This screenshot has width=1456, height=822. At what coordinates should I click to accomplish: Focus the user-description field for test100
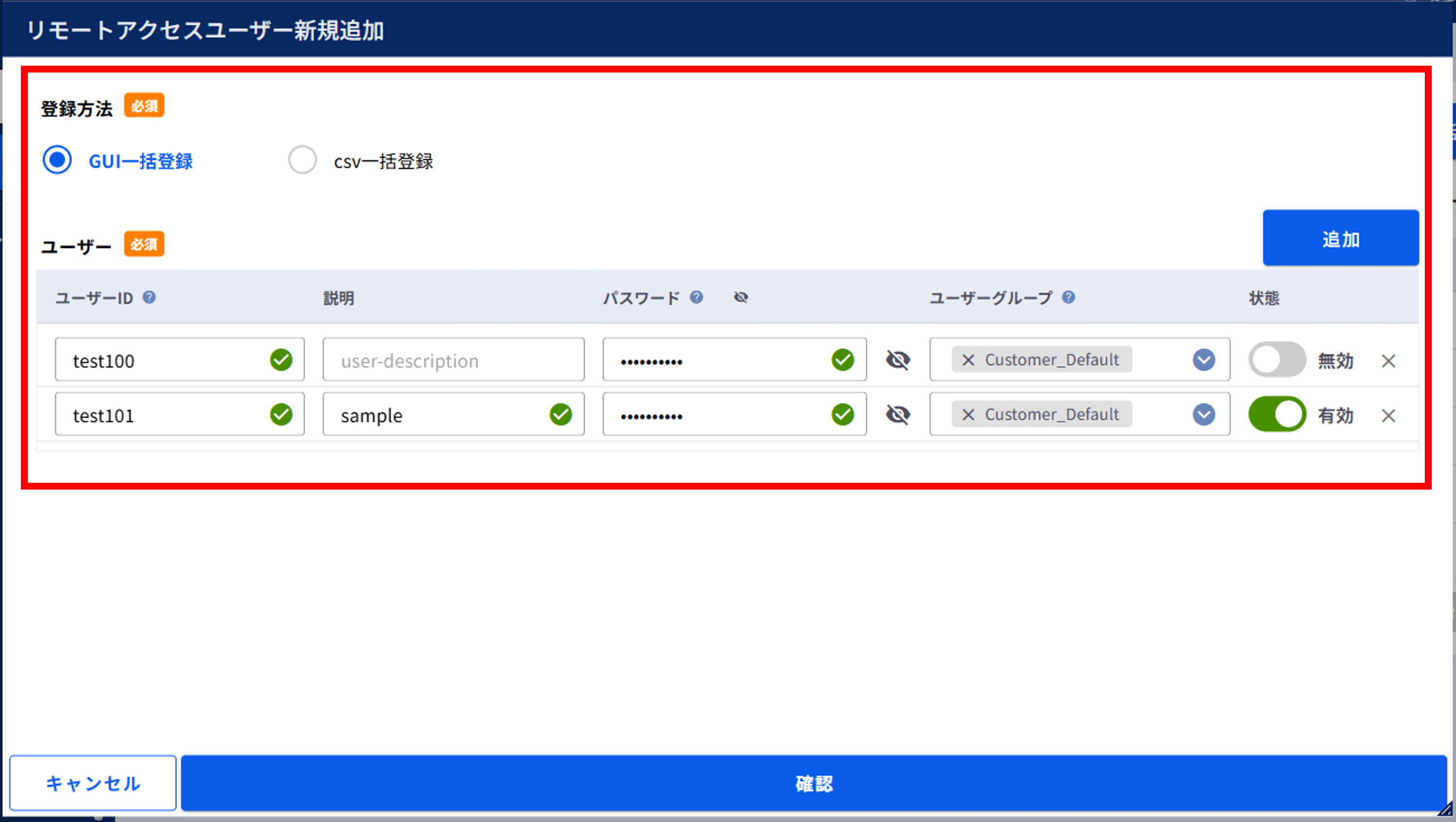pos(453,359)
